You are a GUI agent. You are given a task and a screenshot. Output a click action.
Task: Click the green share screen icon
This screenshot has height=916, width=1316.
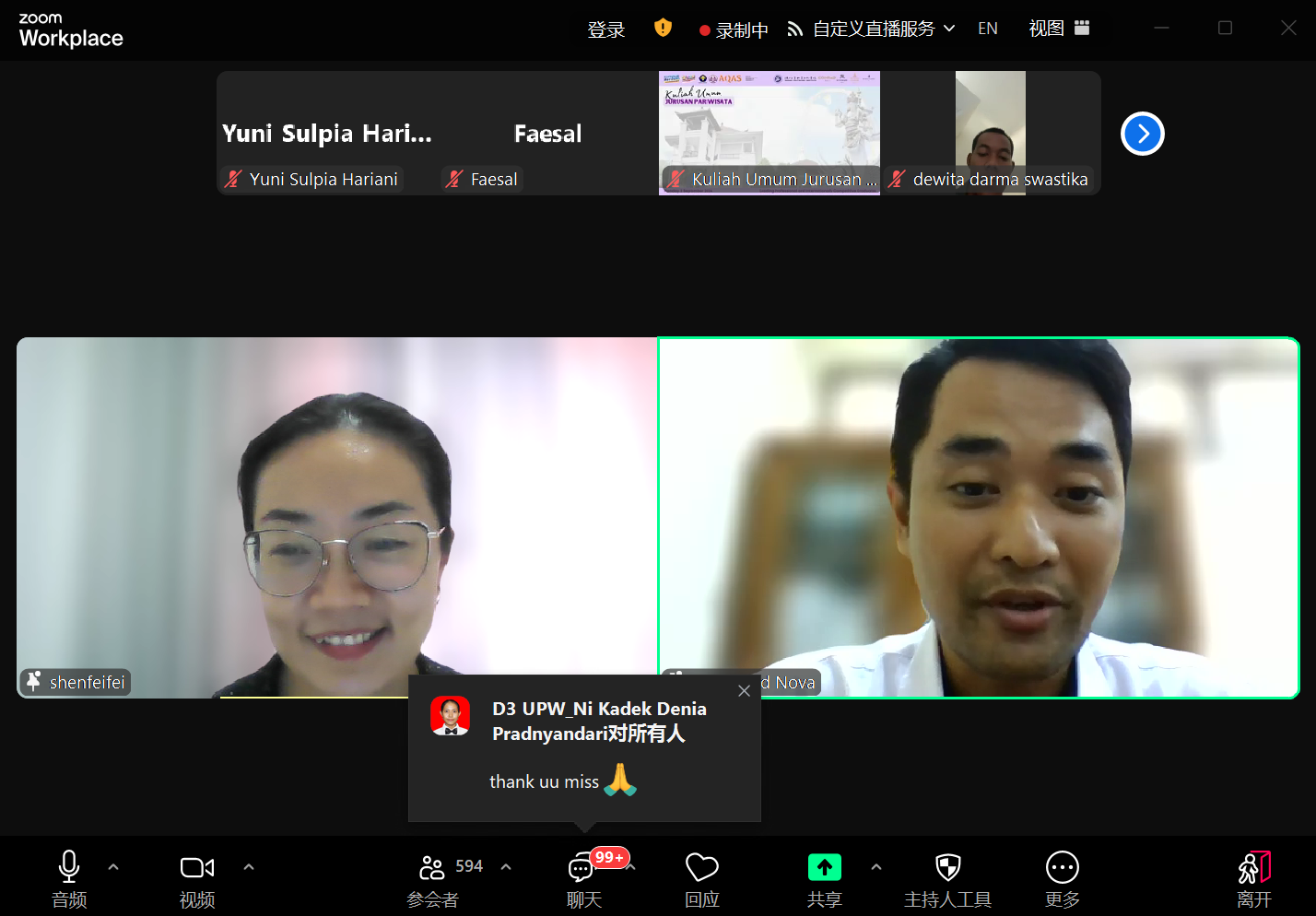pos(824,868)
